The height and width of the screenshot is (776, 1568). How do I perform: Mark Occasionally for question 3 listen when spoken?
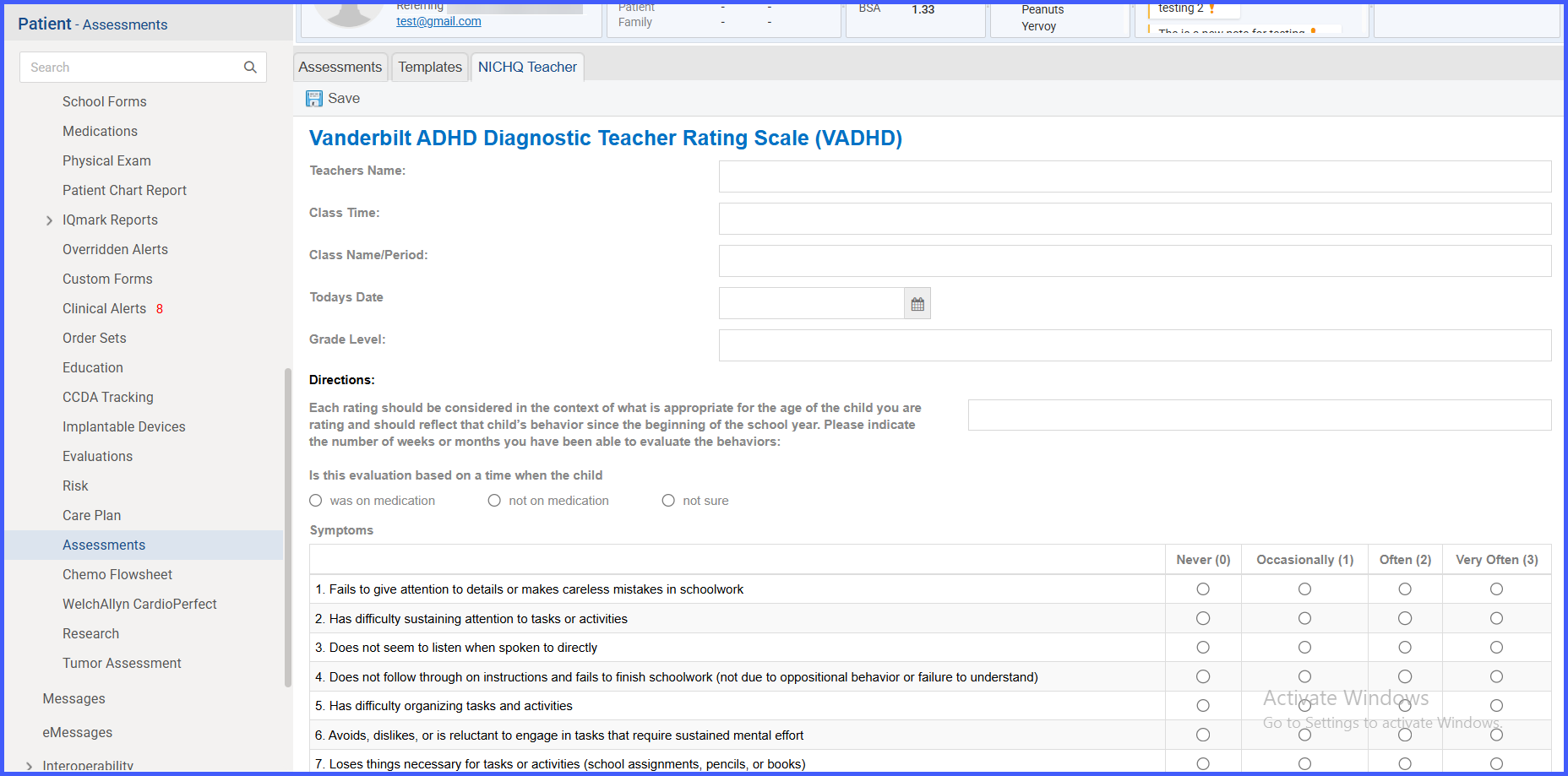(1304, 648)
